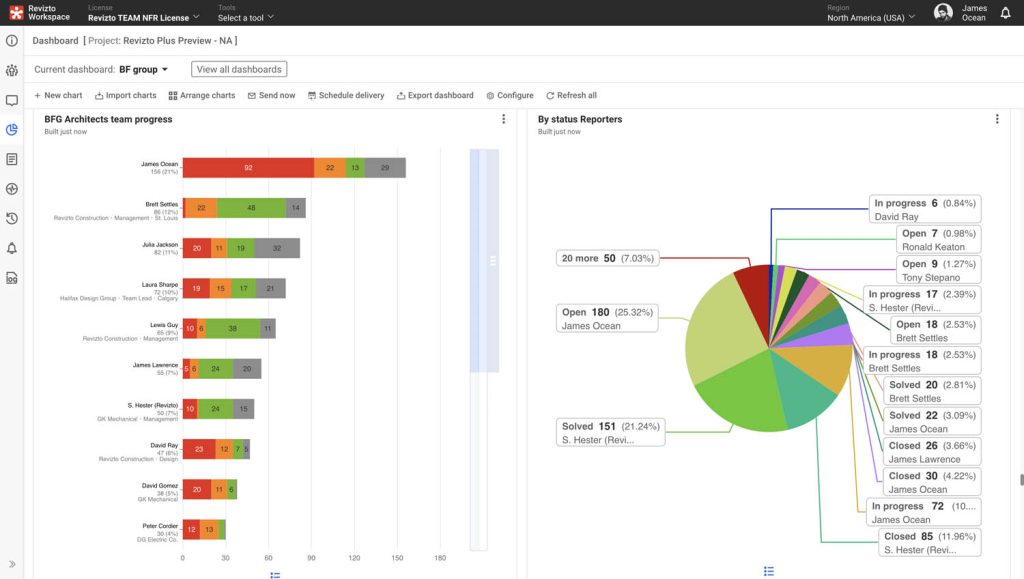The width and height of the screenshot is (1024, 579).
Task: Open the issue comments sidebar icon
Action: click(12, 100)
